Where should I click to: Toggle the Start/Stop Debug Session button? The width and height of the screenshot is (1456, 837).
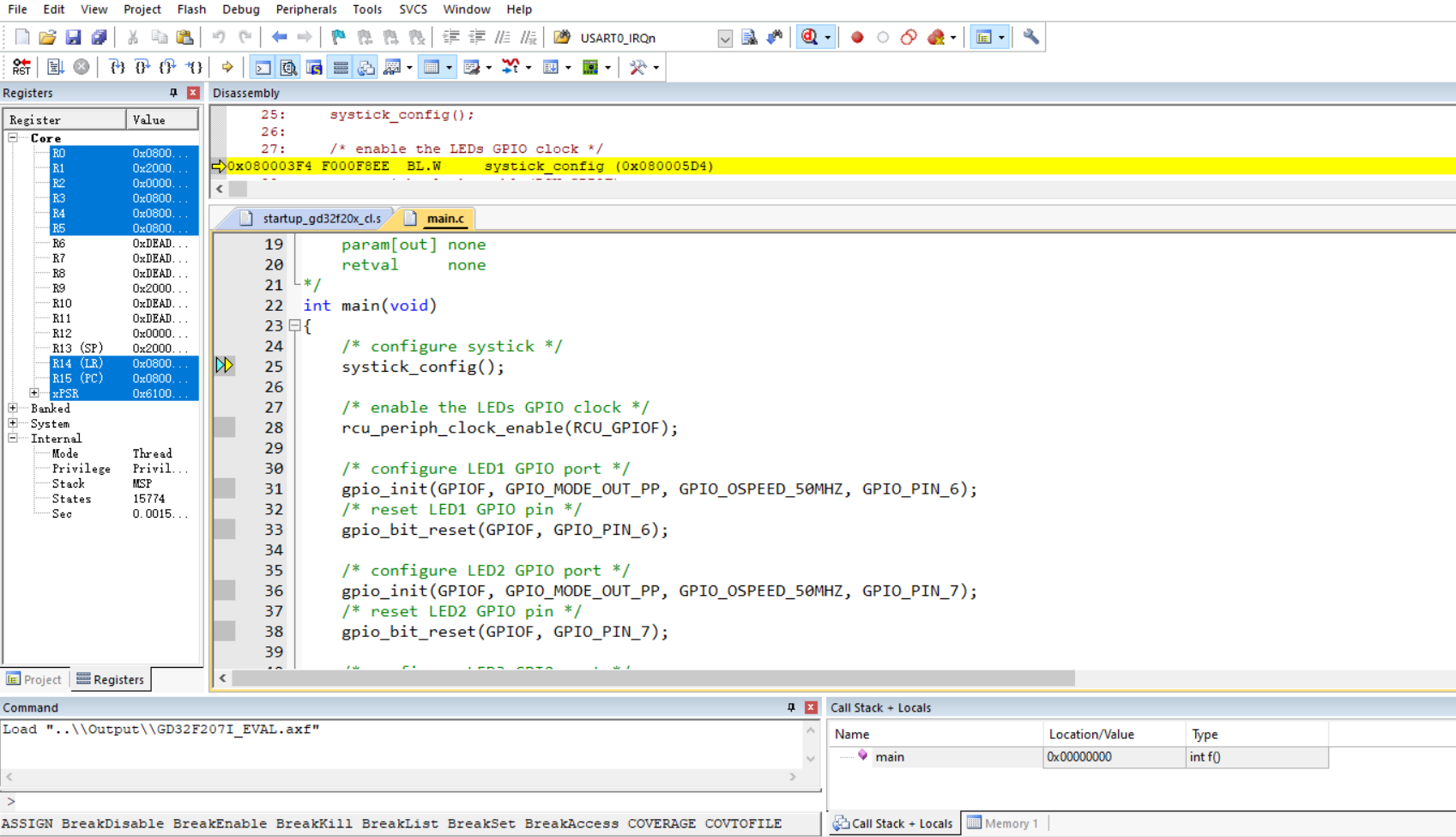point(809,37)
